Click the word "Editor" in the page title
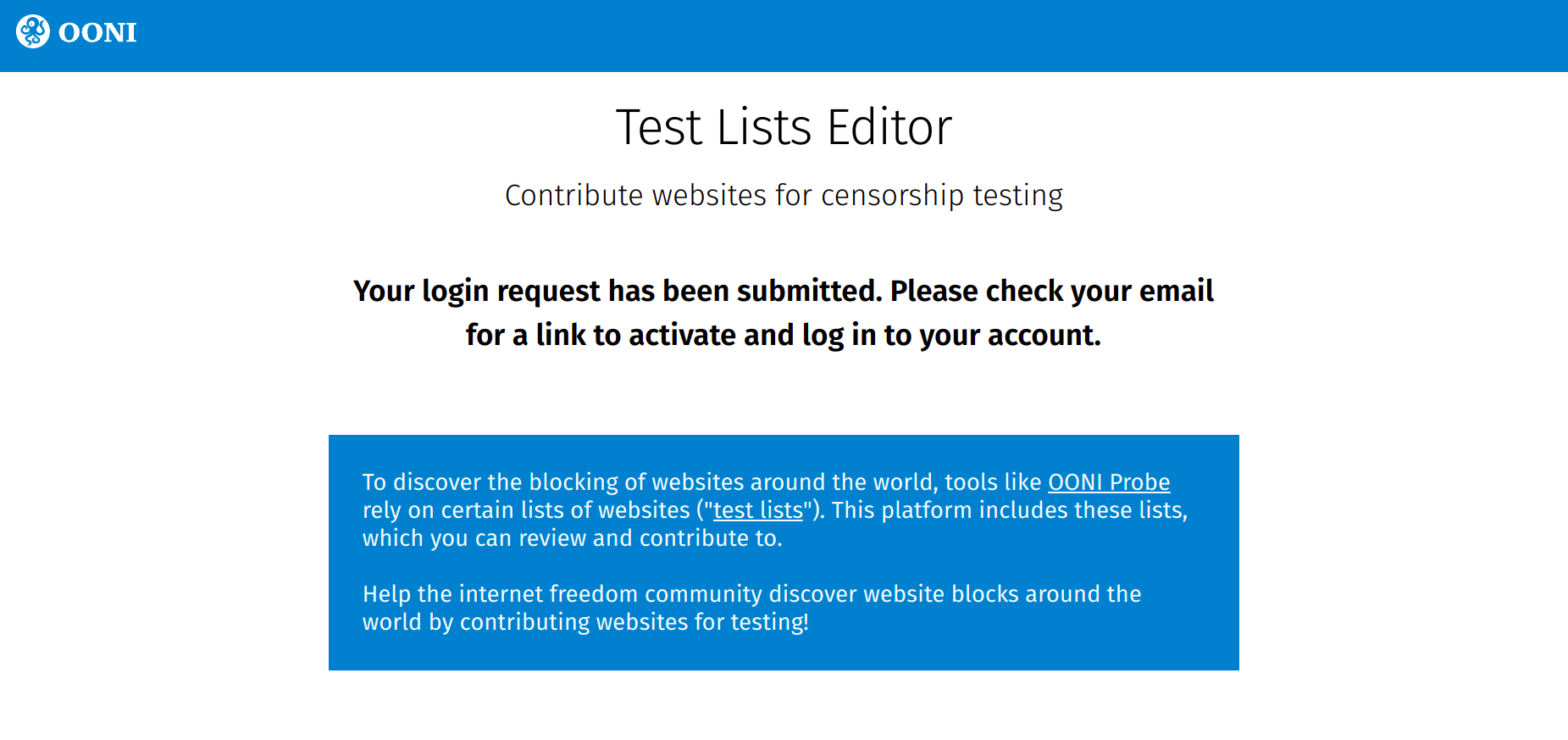 (x=889, y=128)
